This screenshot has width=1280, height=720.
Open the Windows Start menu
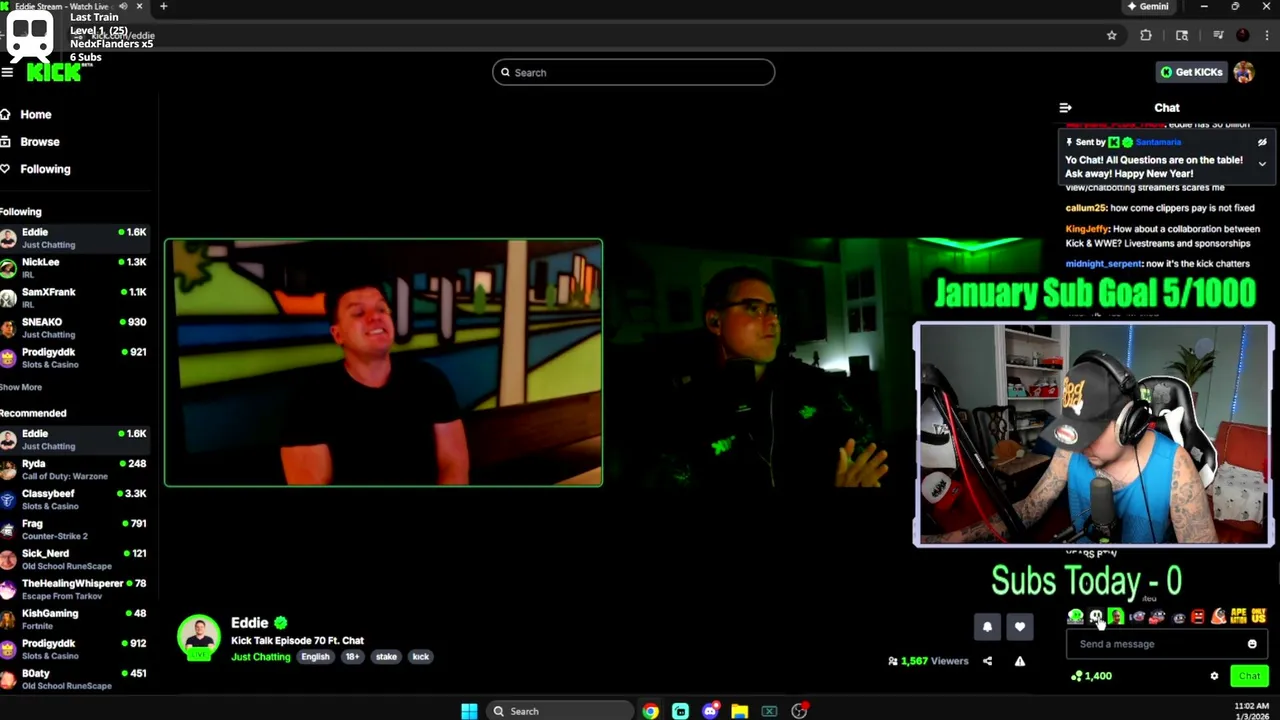point(469,711)
